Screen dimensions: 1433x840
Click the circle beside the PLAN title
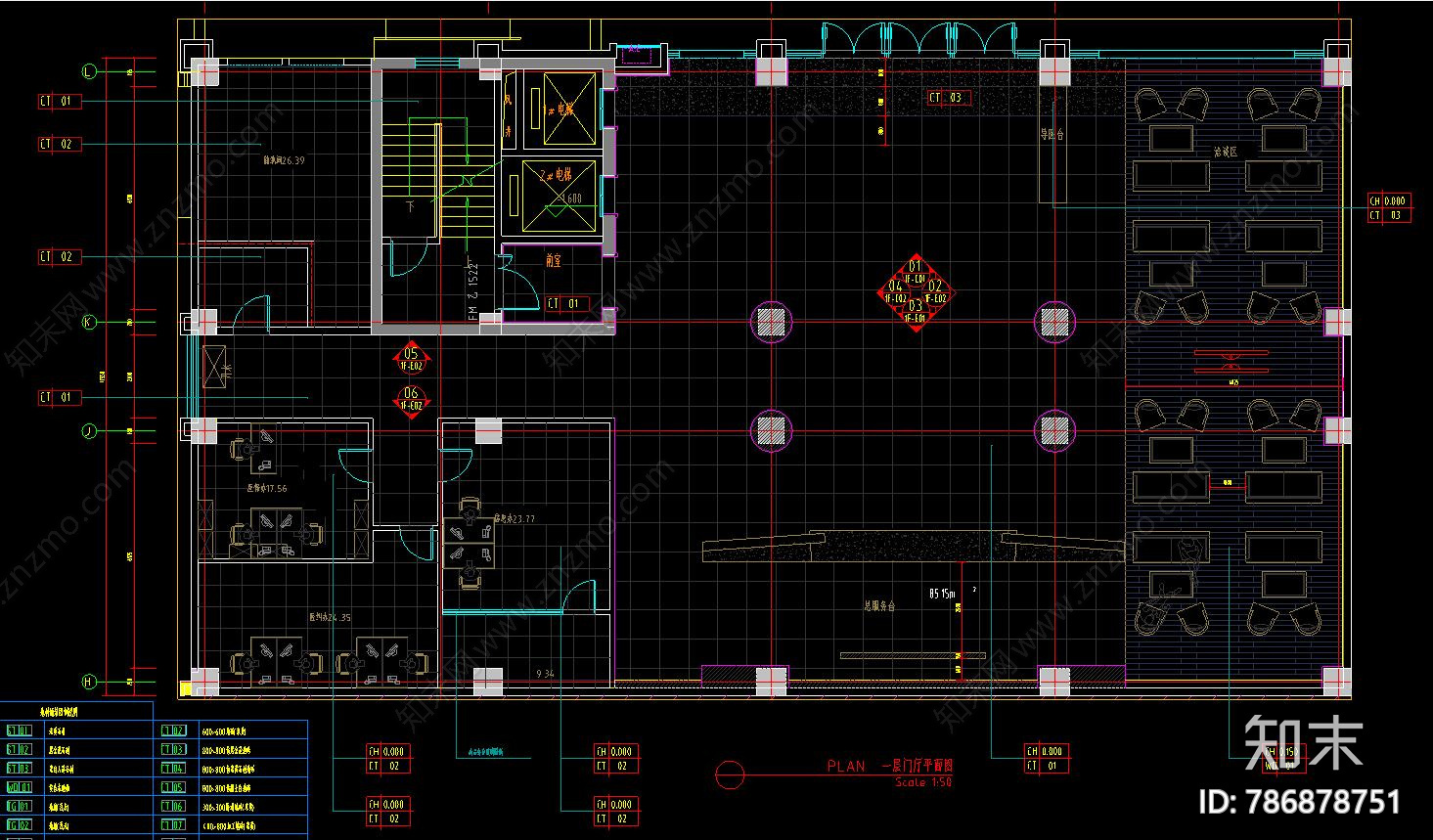tap(730, 774)
